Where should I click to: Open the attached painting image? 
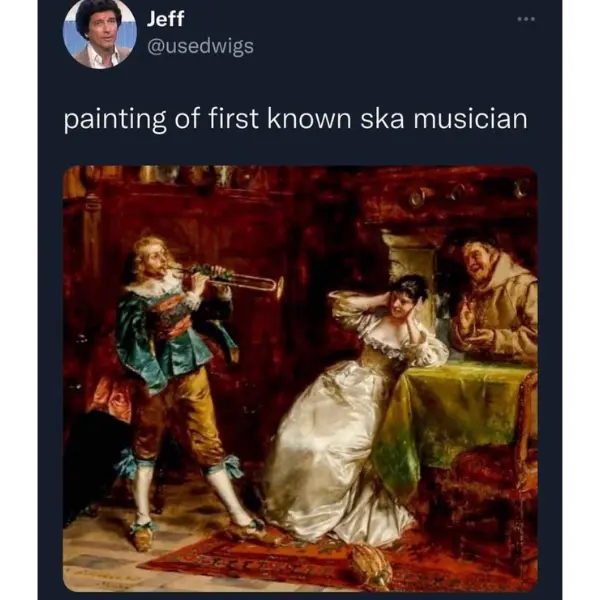tap(300, 378)
